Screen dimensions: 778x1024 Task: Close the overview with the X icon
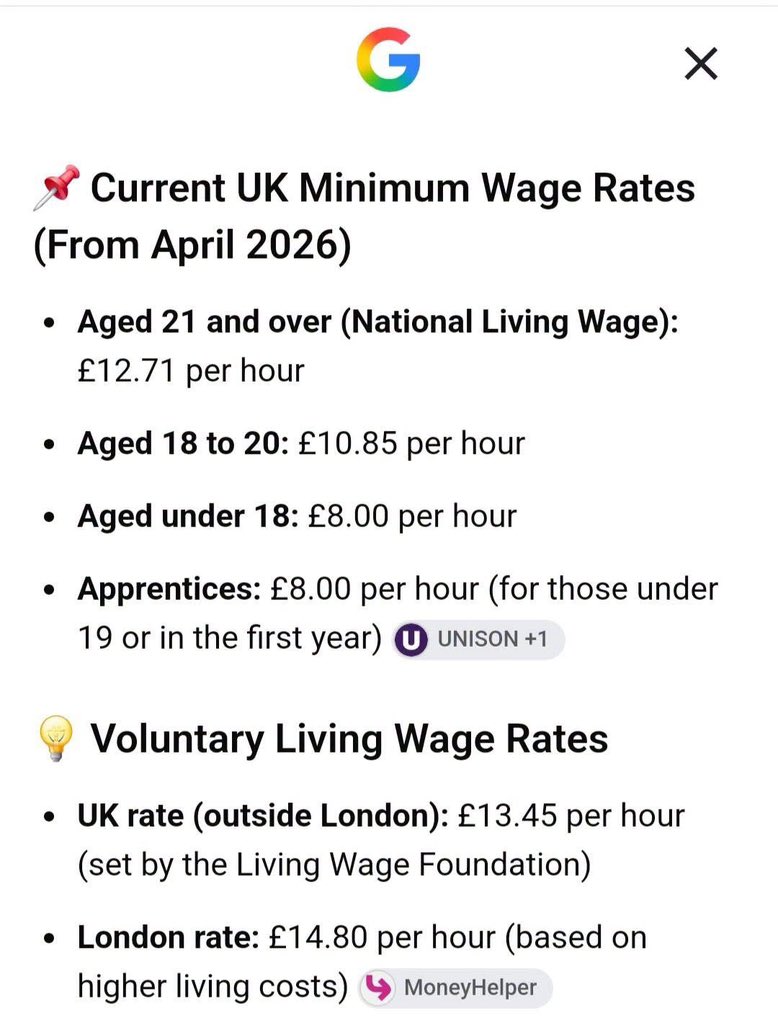point(701,63)
